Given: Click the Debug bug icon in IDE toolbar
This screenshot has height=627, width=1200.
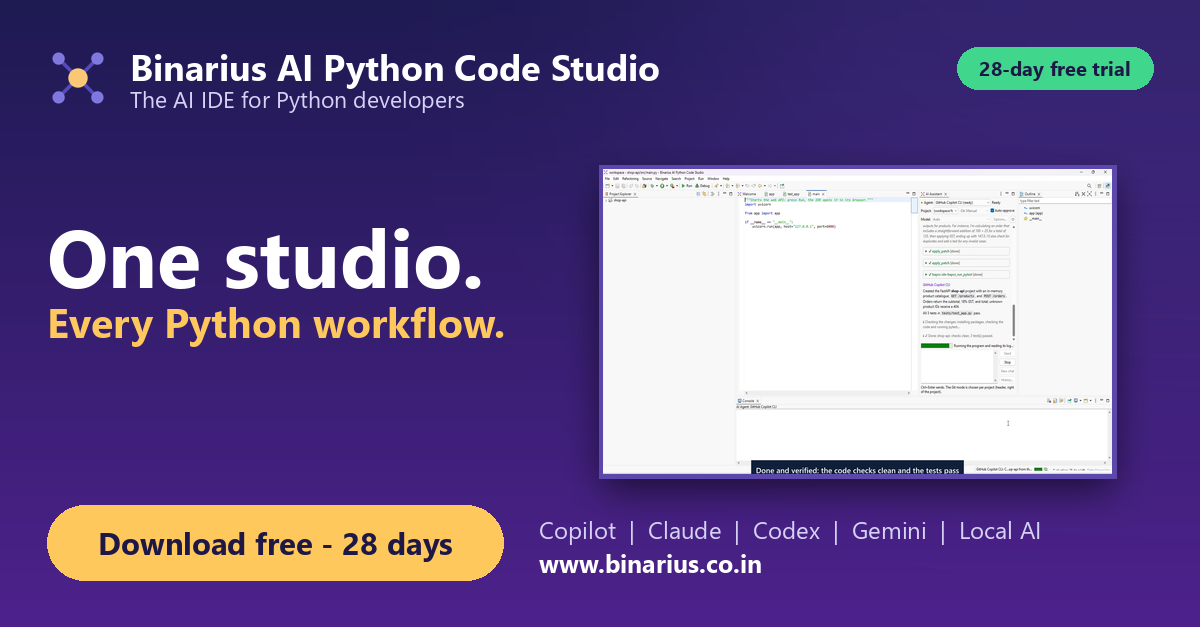Looking at the screenshot, I should tap(697, 186).
